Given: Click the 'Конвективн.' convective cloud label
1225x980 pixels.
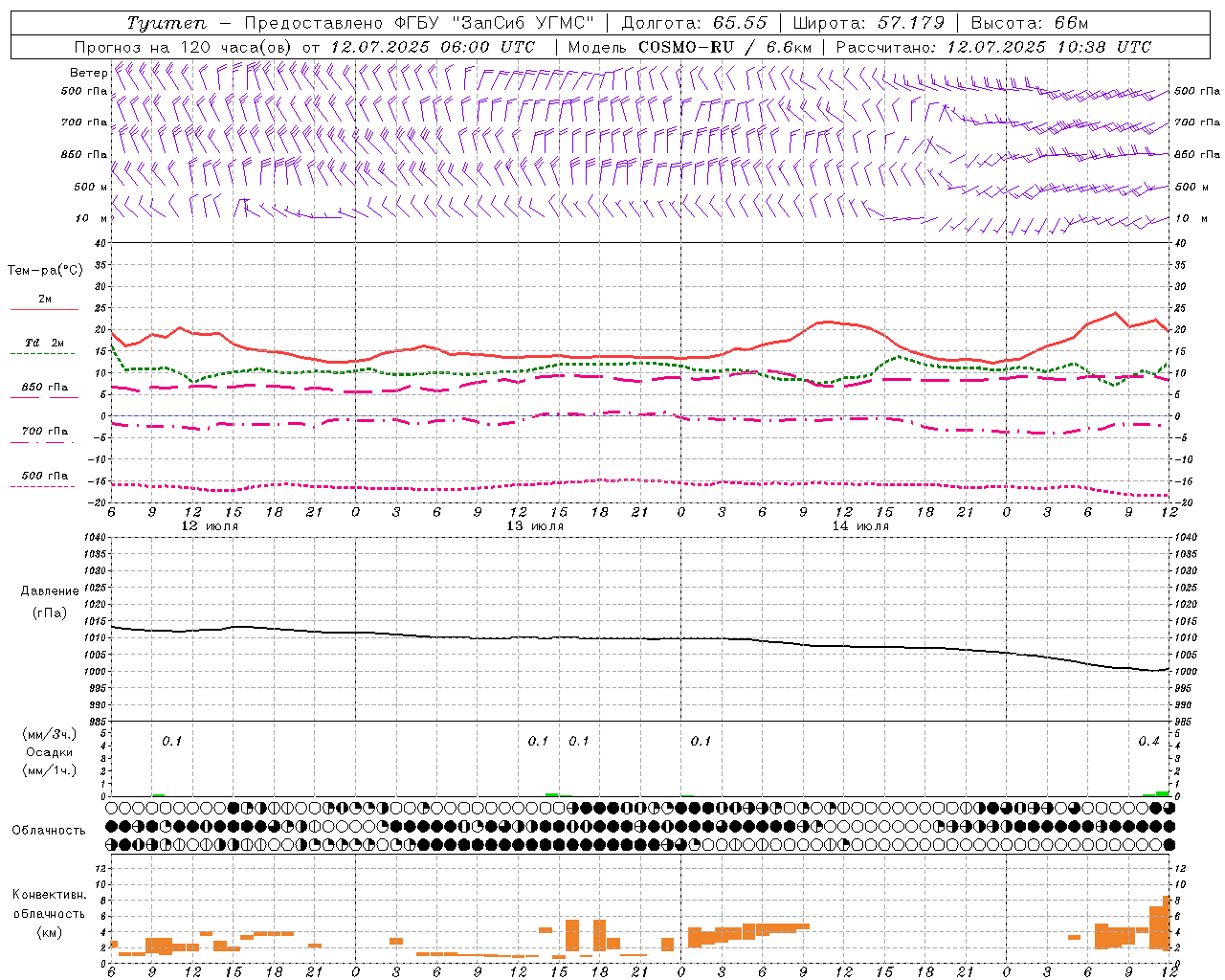Looking at the screenshot, I should 50,895.
